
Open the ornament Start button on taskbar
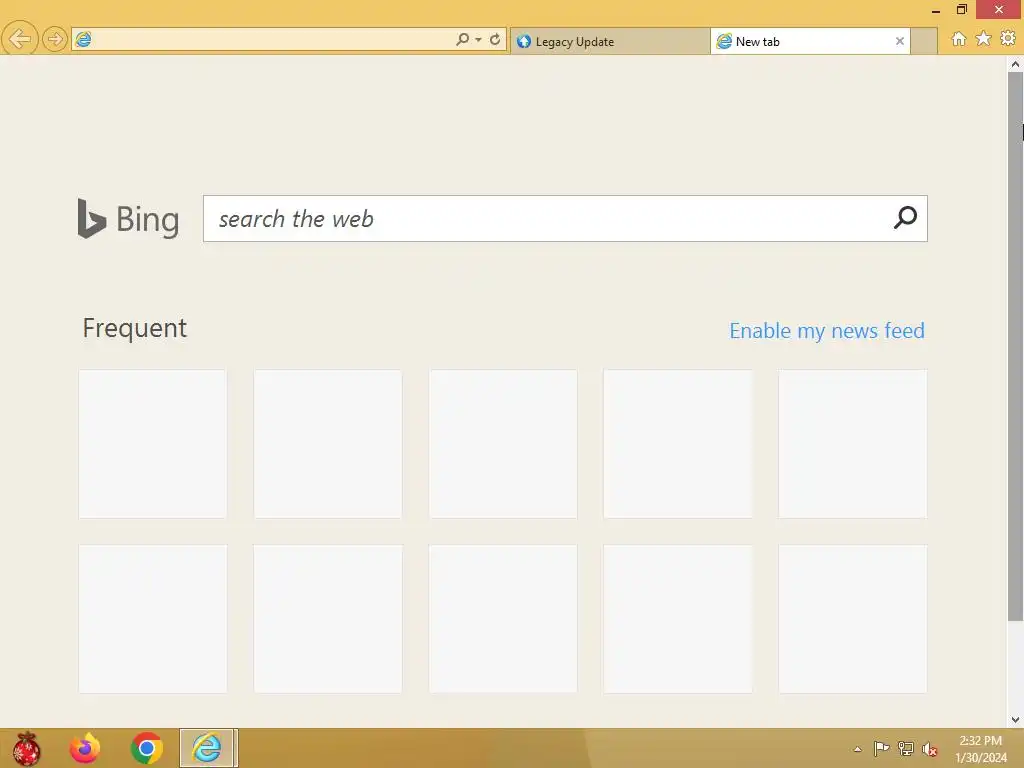pyautogui.click(x=26, y=748)
